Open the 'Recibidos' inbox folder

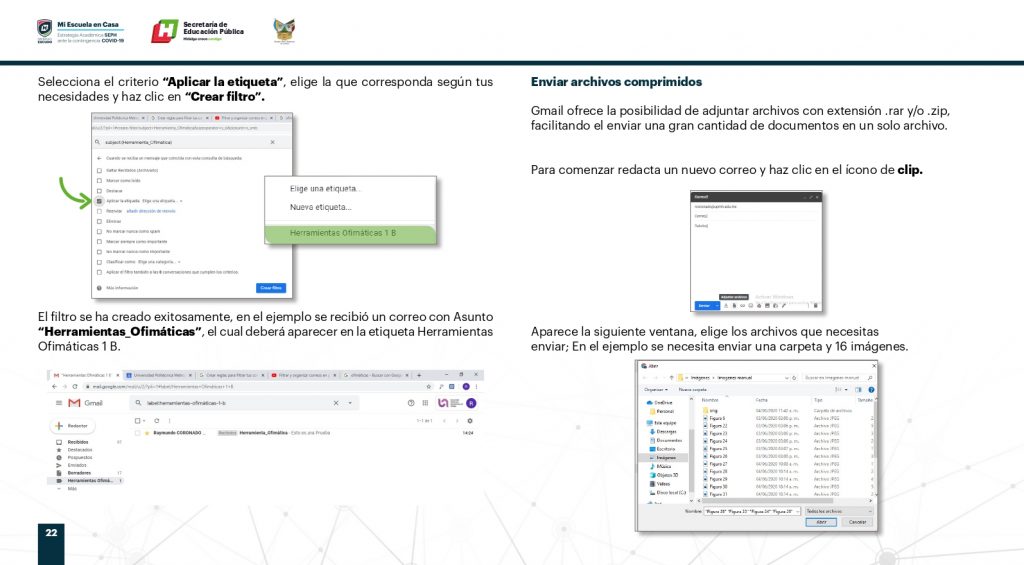(x=78, y=442)
